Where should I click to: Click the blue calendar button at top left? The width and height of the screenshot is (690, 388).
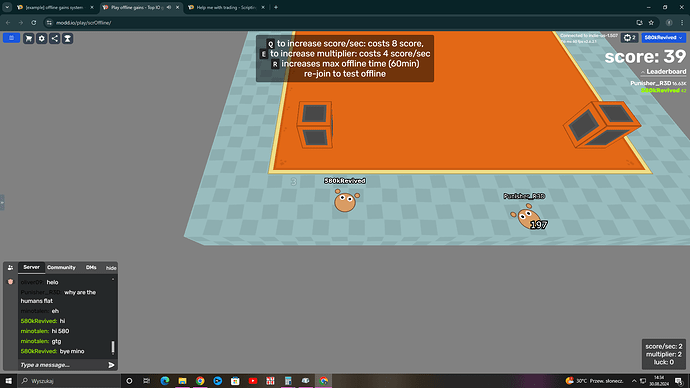11,38
